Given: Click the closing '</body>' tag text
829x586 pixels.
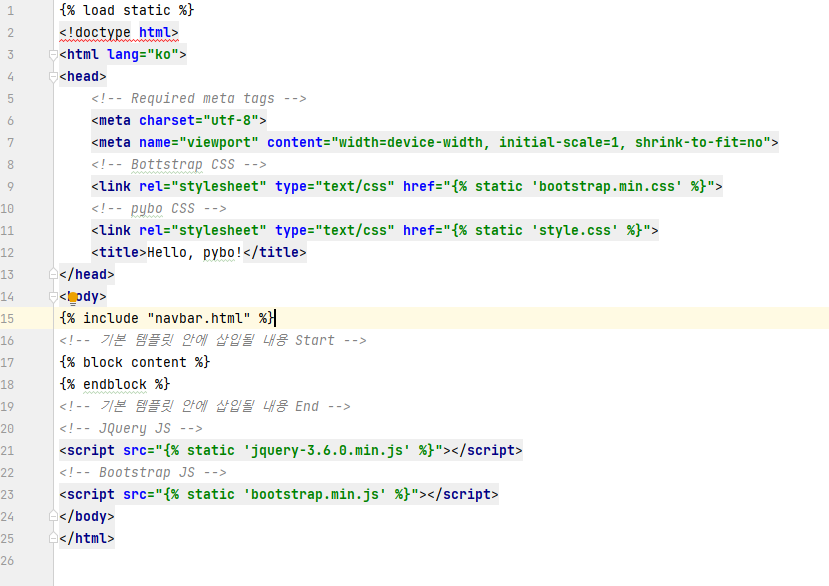Looking at the screenshot, I should (87, 517).
